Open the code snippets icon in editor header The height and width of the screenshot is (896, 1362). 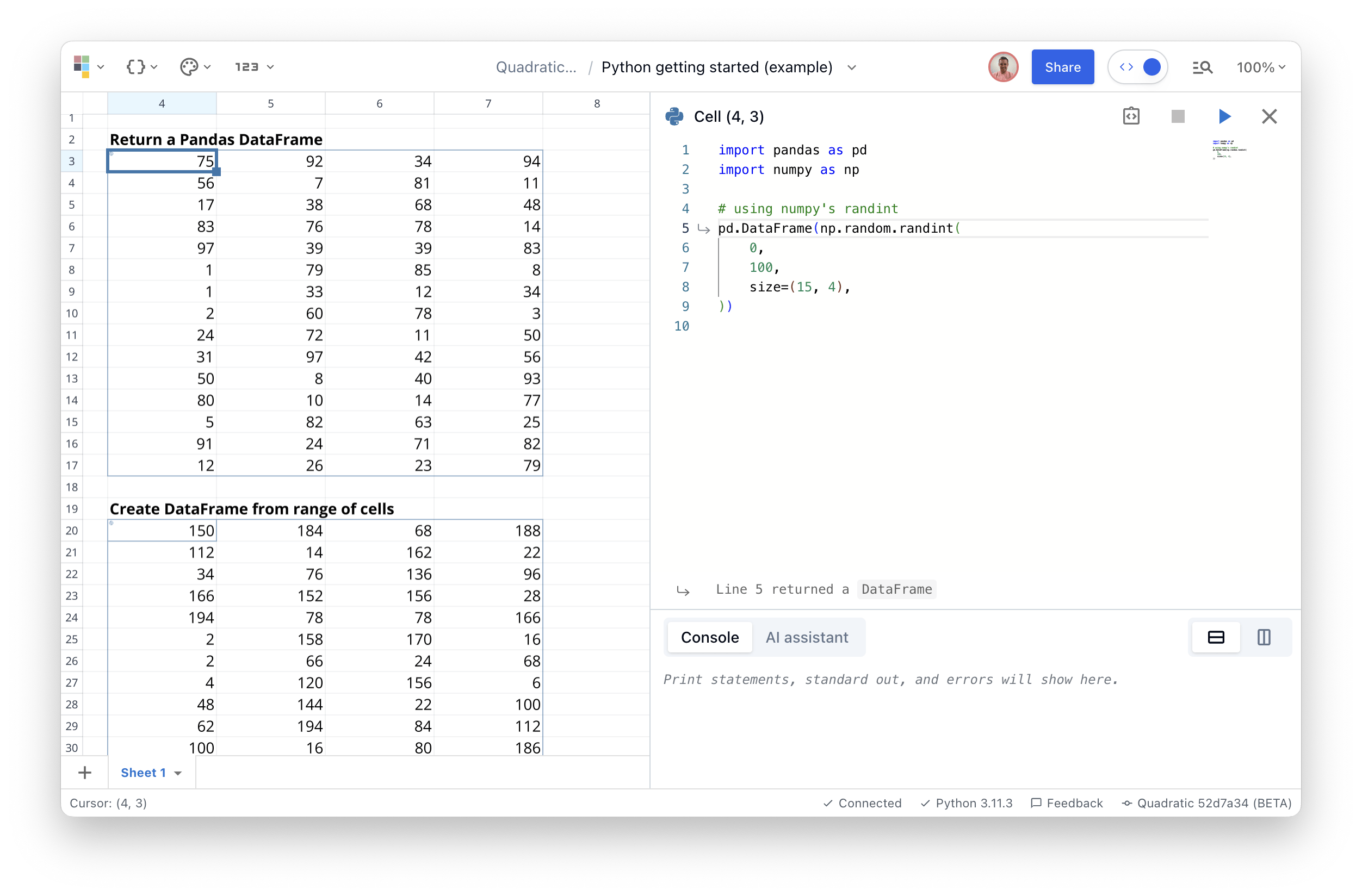click(1131, 117)
